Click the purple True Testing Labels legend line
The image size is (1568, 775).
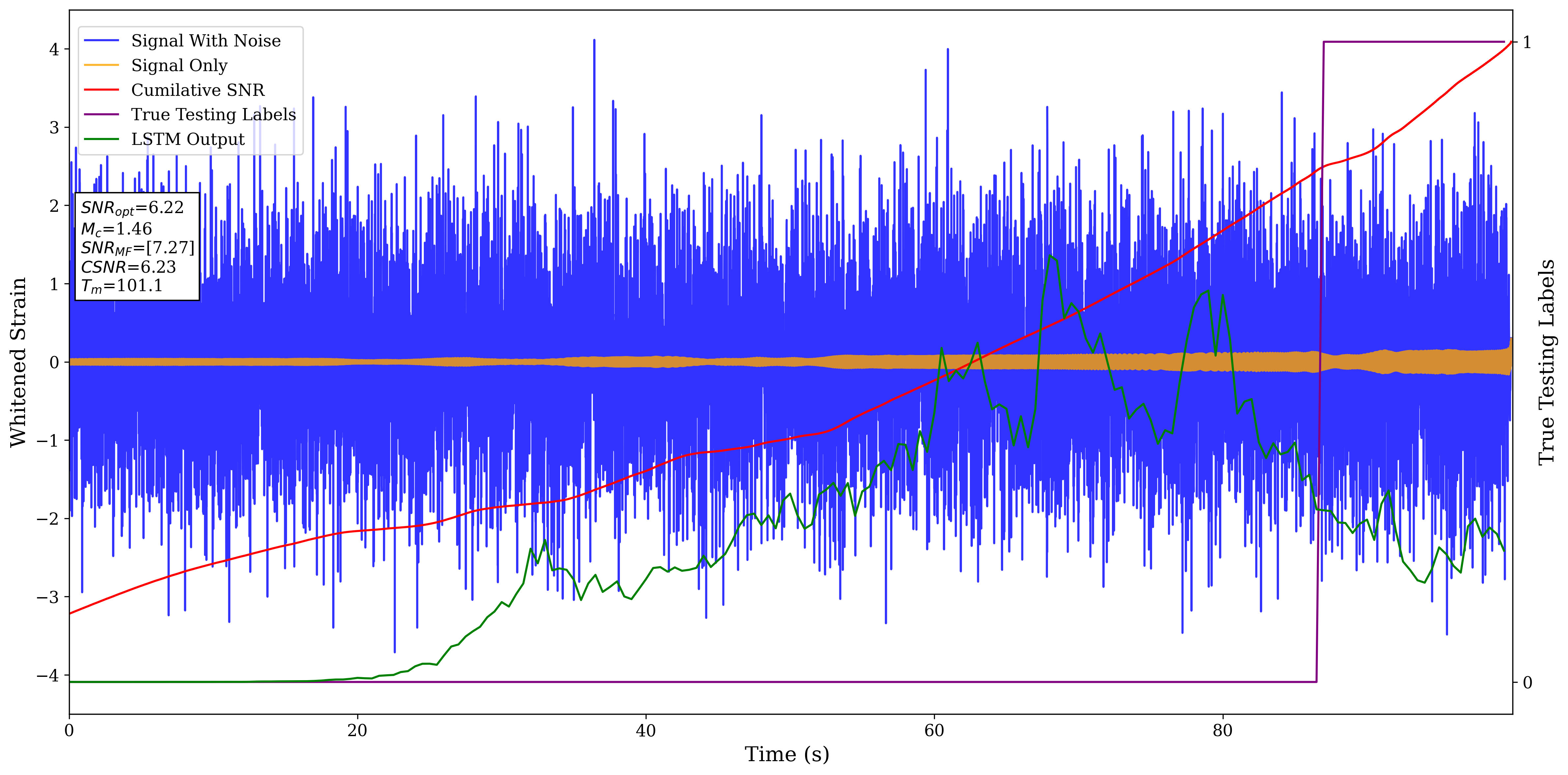coord(101,114)
